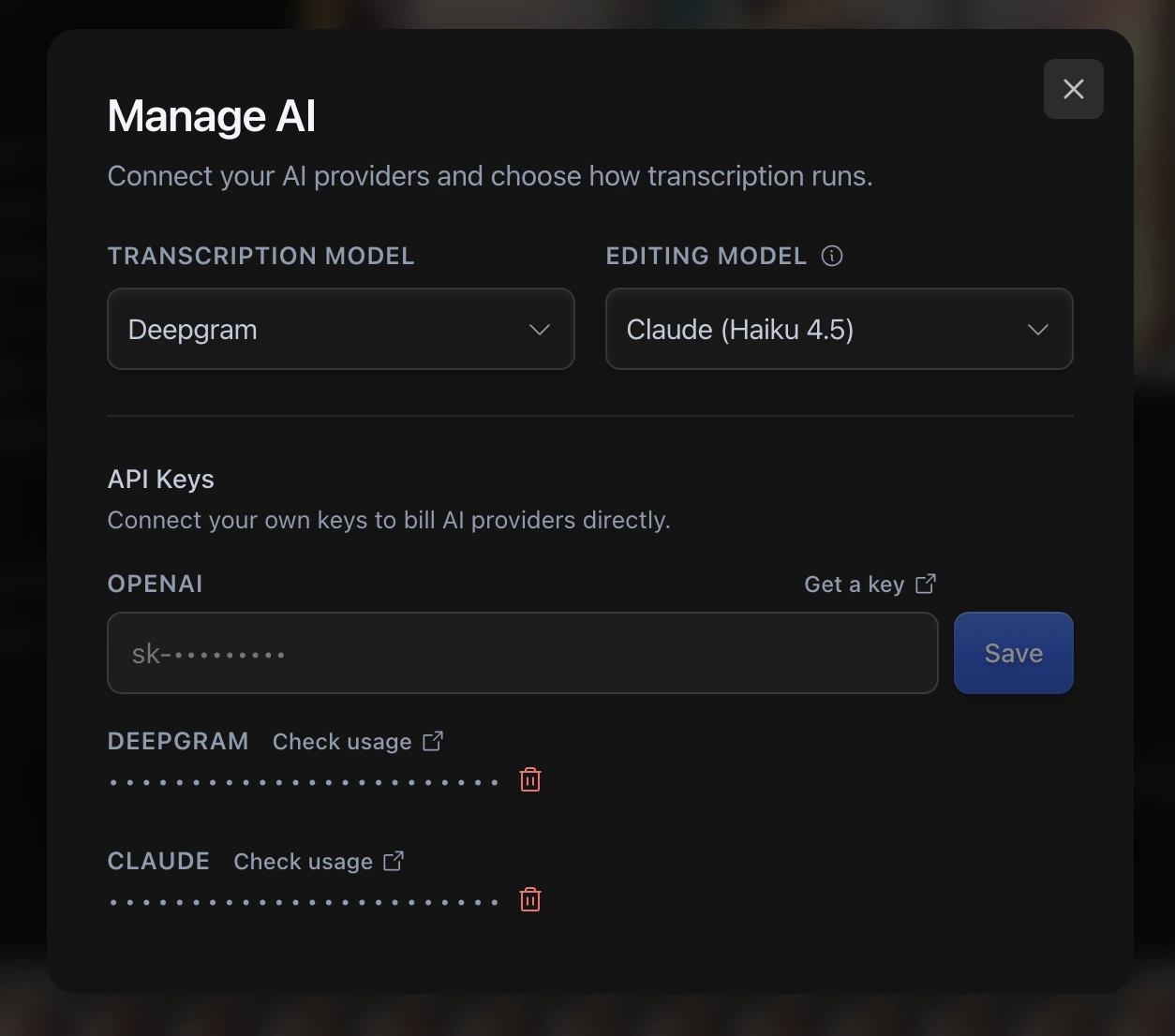Open the Get a key link
This screenshot has width=1175, height=1036.
(x=870, y=585)
